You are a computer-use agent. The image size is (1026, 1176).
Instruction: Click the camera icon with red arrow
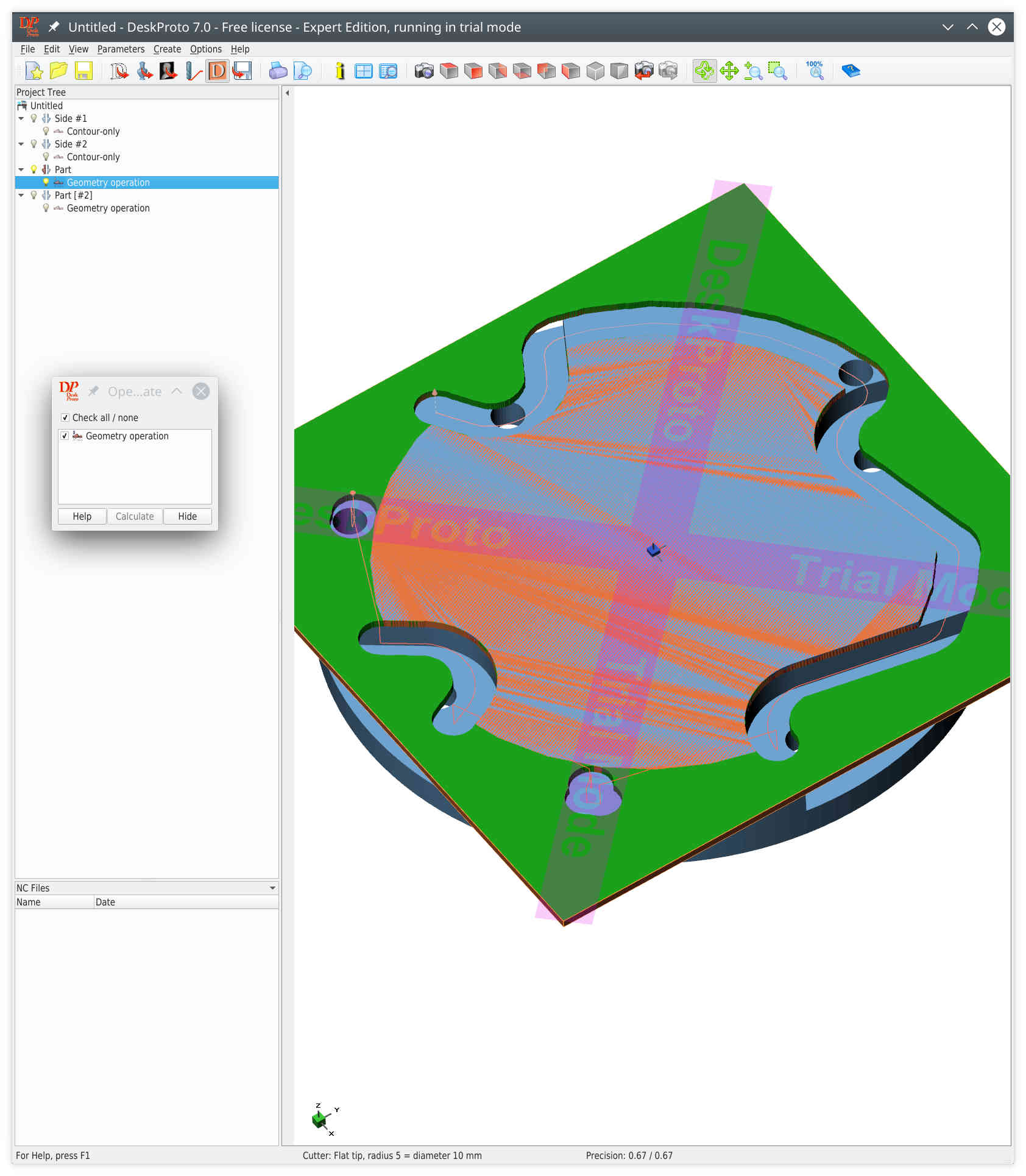[x=644, y=71]
